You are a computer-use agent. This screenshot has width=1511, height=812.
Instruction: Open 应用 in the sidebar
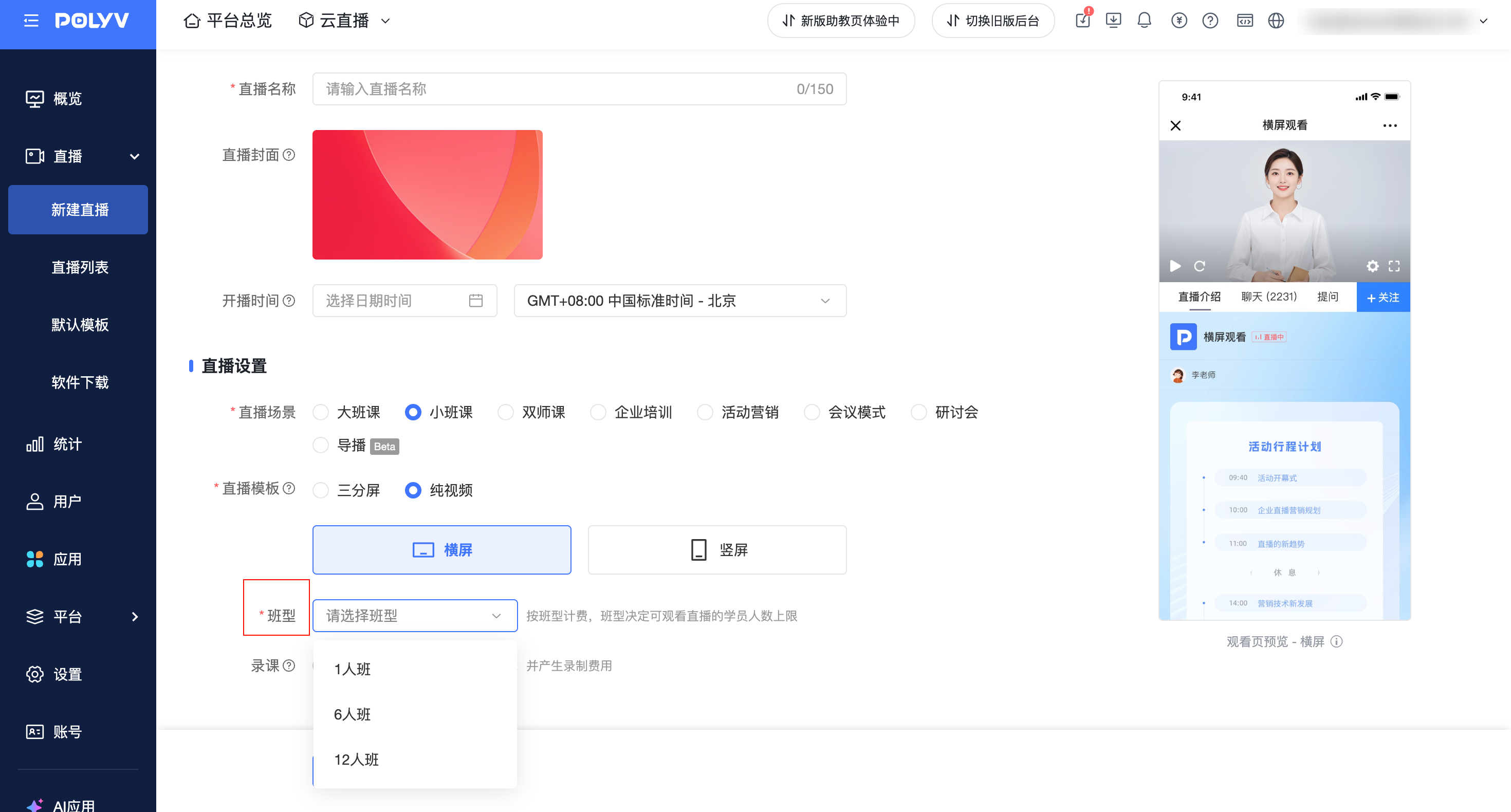pyautogui.click(x=78, y=559)
